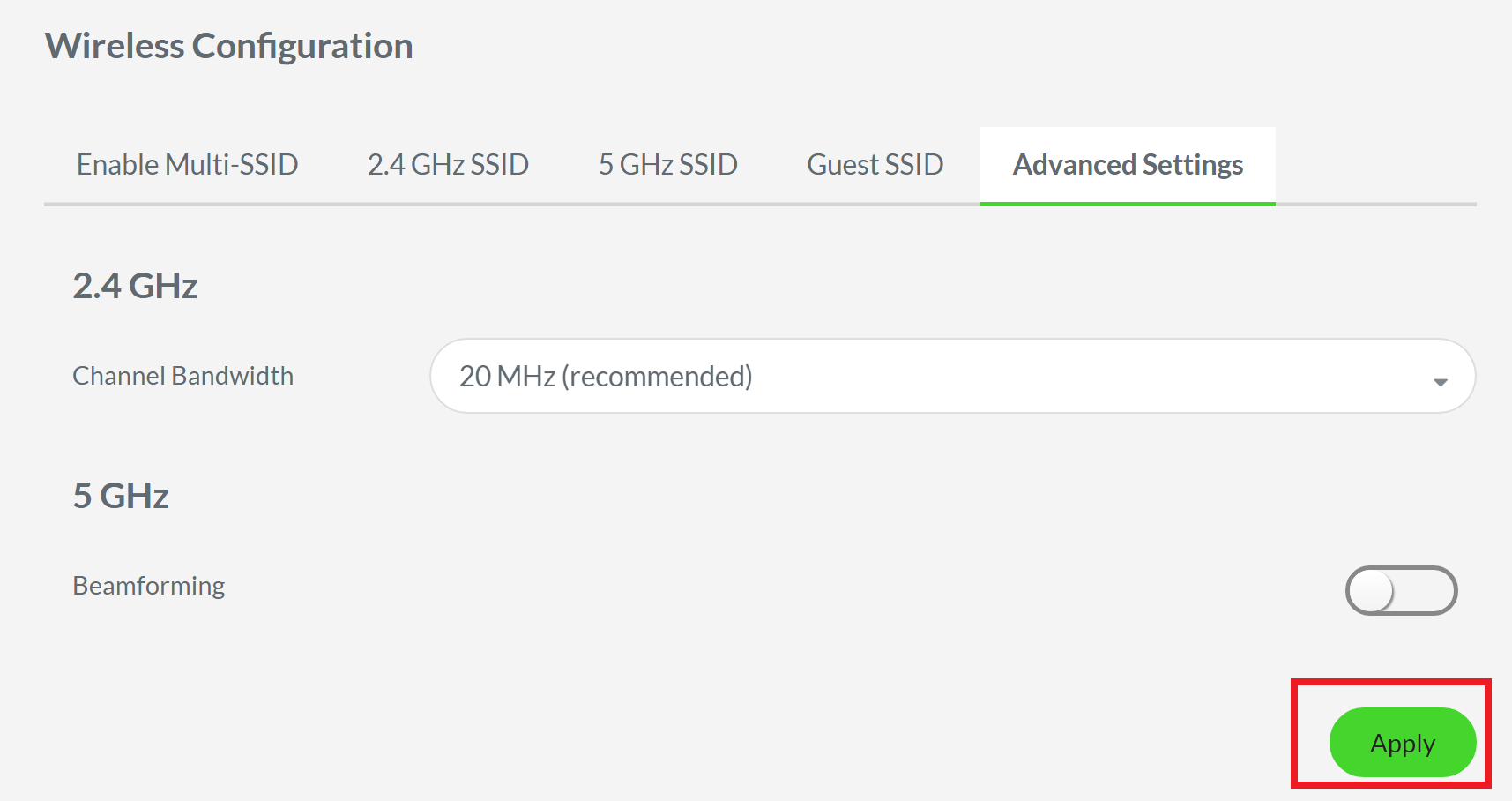1512x801 pixels.
Task: Click the Channel Bandwidth label
Action: coord(182,376)
